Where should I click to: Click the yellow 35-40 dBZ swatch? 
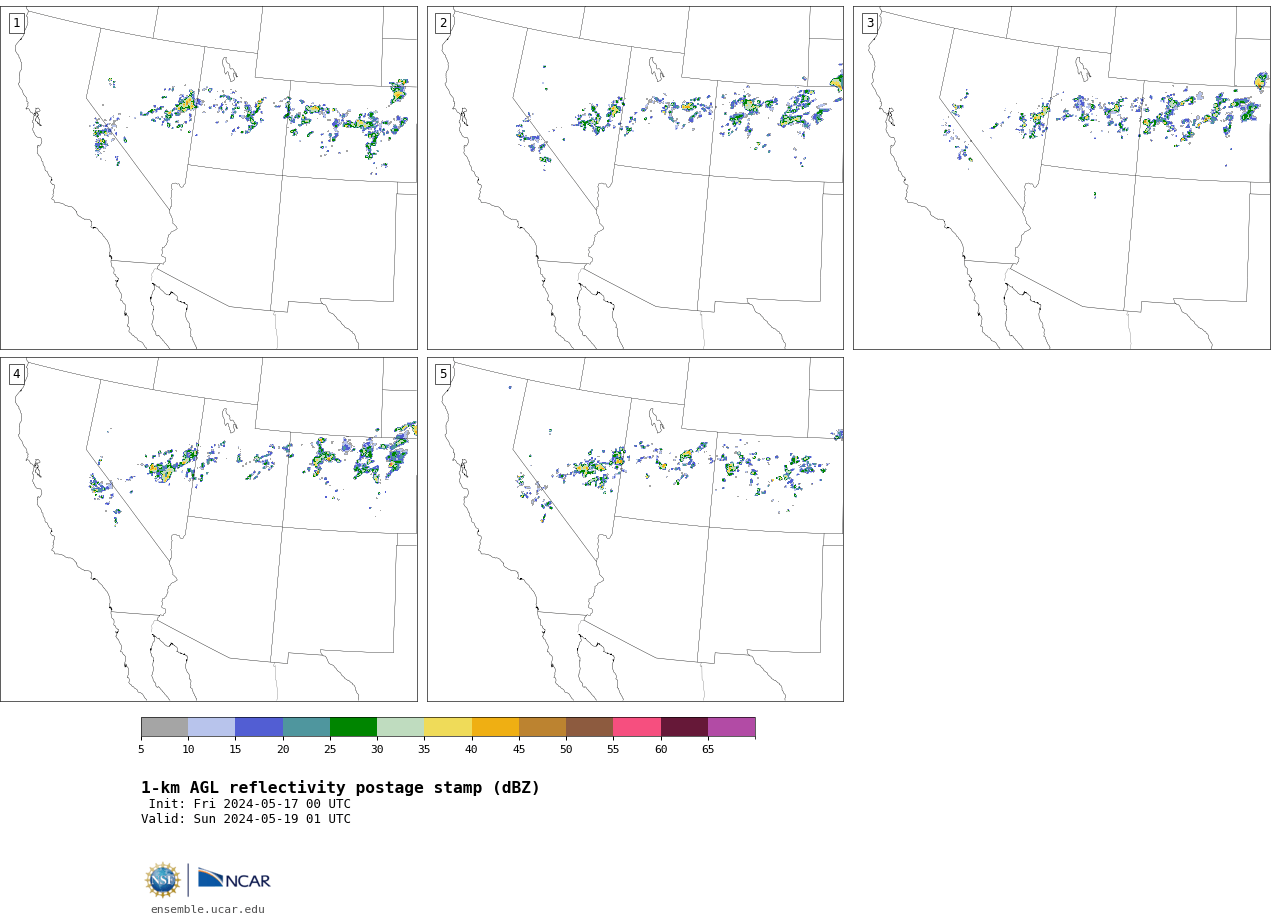448,727
